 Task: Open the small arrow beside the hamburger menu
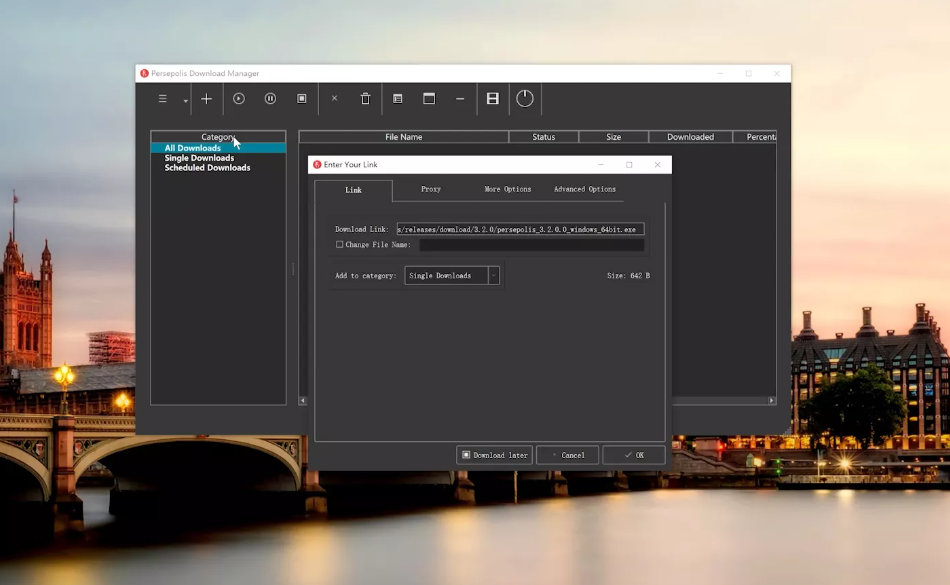click(186, 101)
